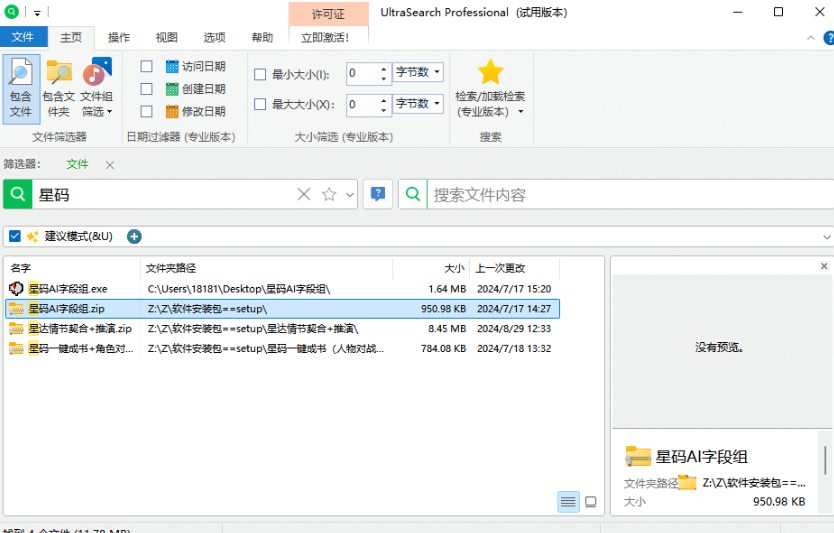The height and width of the screenshot is (533, 834).
Task: Check the 最小大小 checkbox
Action: click(261, 74)
